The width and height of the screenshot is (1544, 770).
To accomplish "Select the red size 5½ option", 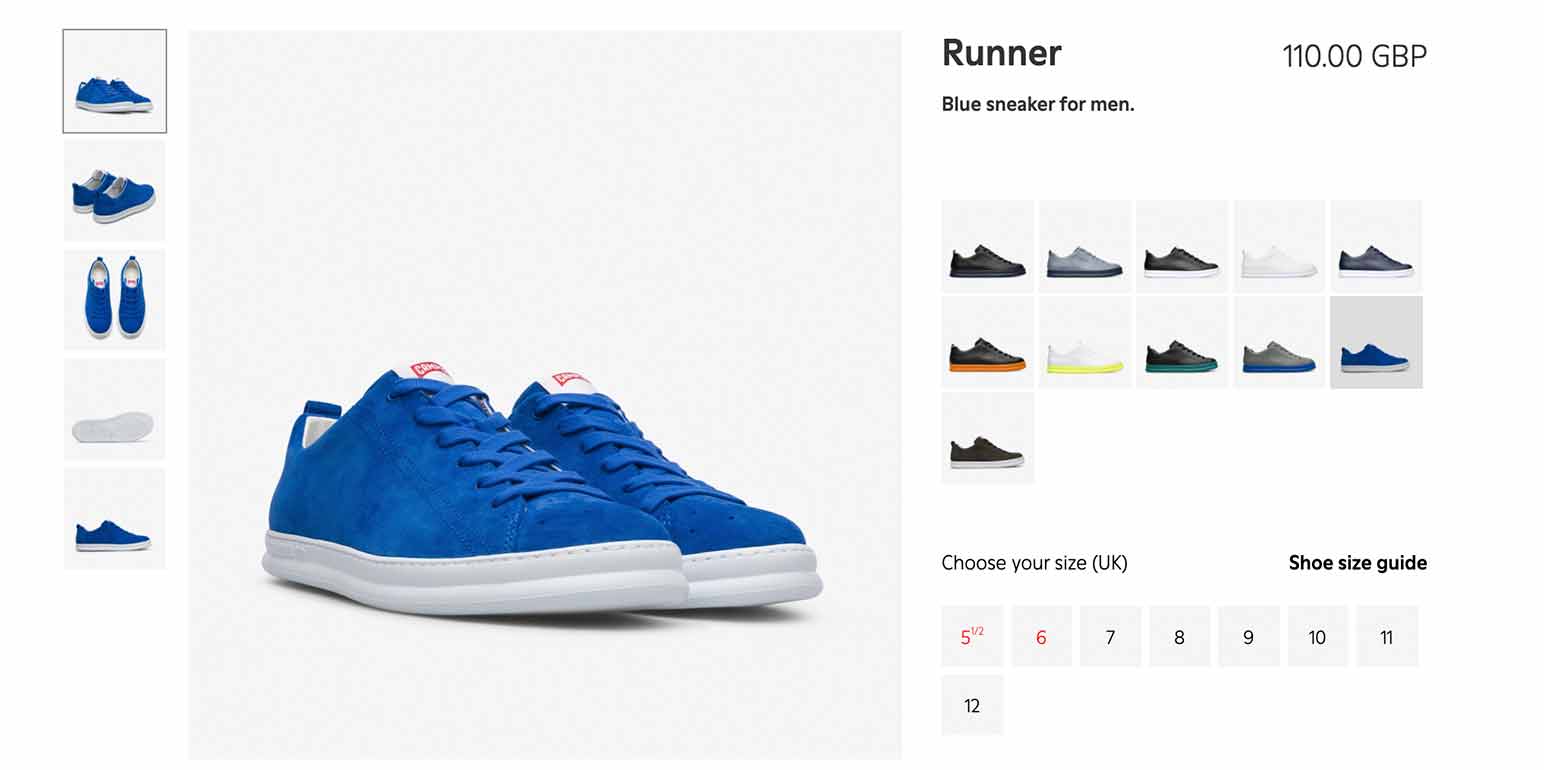I will (x=972, y=636).
